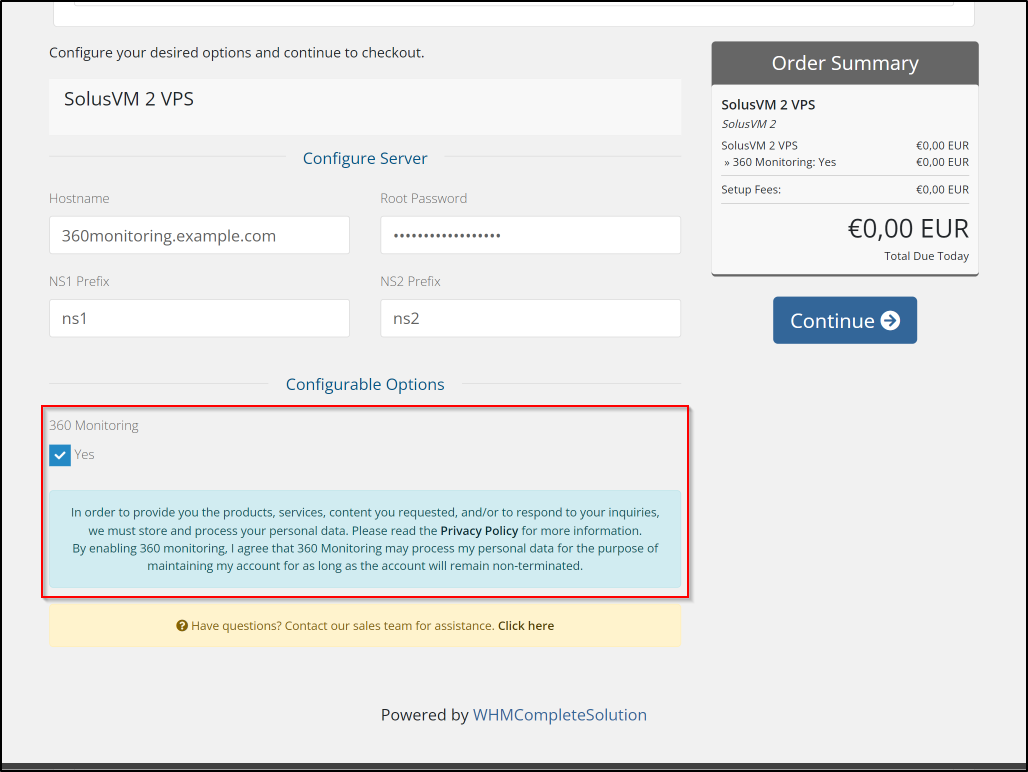Image resolution: width=1028 pixels, height=772 pixels.
Task: Click the Continue button
Action: pyautogui.click(x=844, y=320)
